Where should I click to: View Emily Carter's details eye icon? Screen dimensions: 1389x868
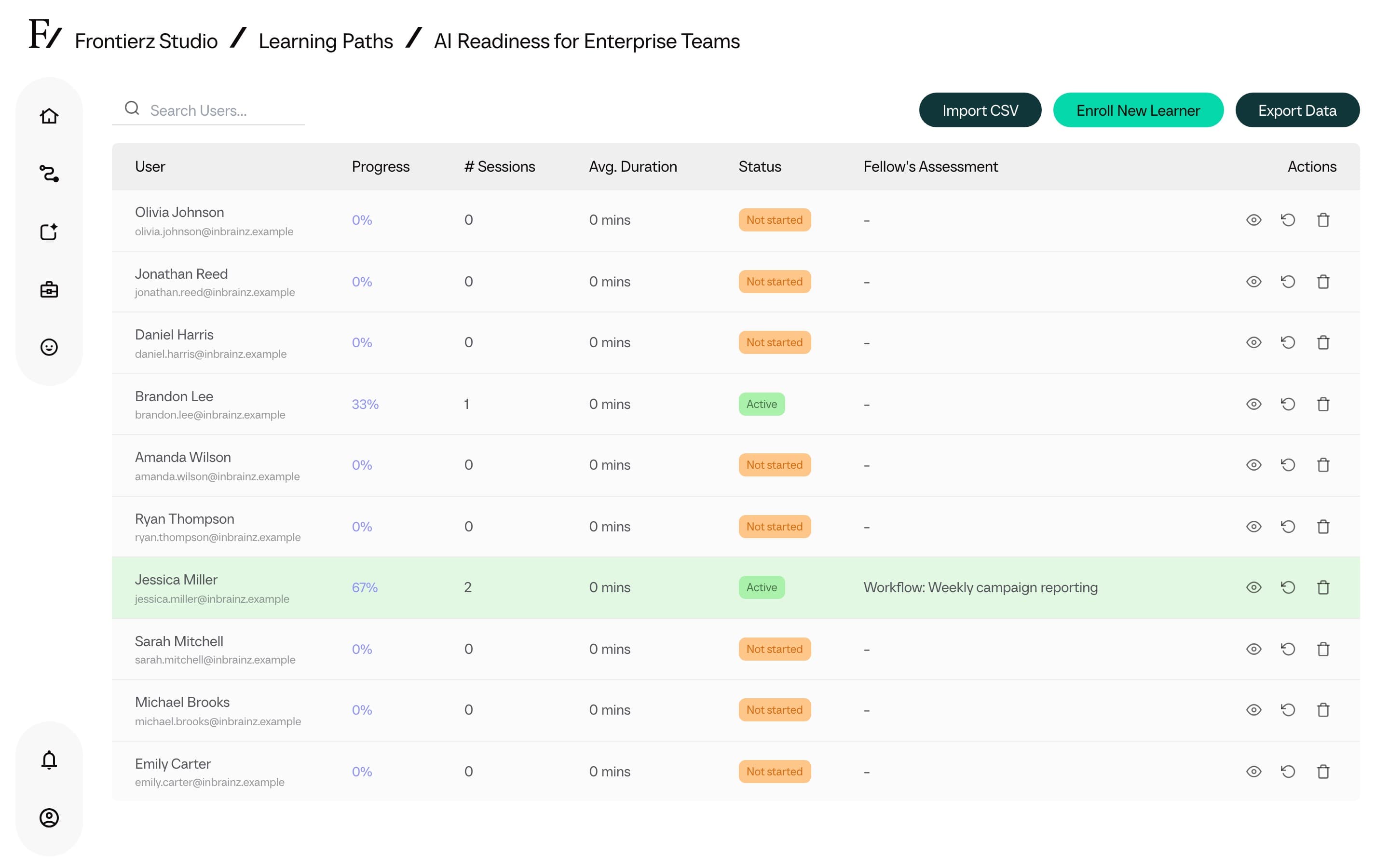pos(1253,772)
